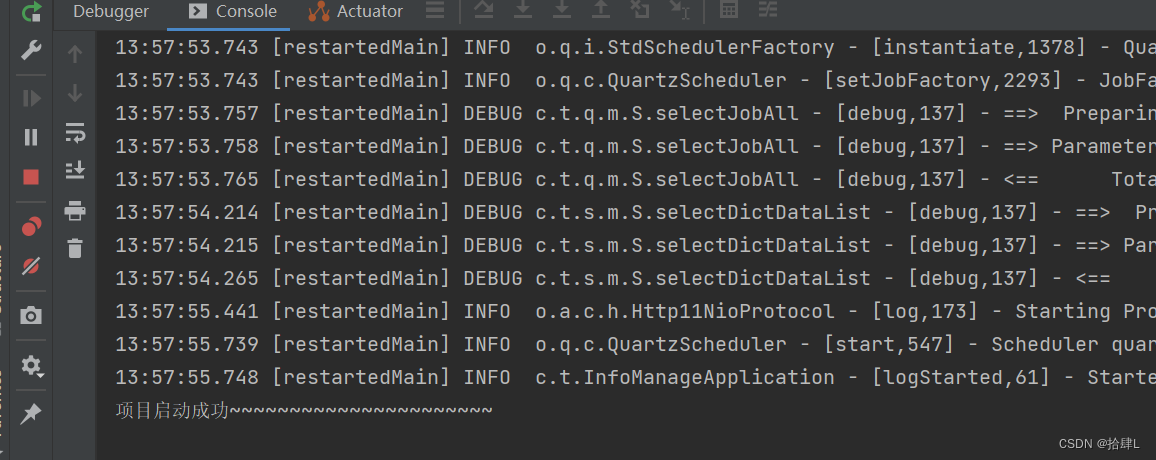Stop the application with red square
The width and height of the screenshot is (1156, 460).
pyautogui.click(x=31, y=177)
